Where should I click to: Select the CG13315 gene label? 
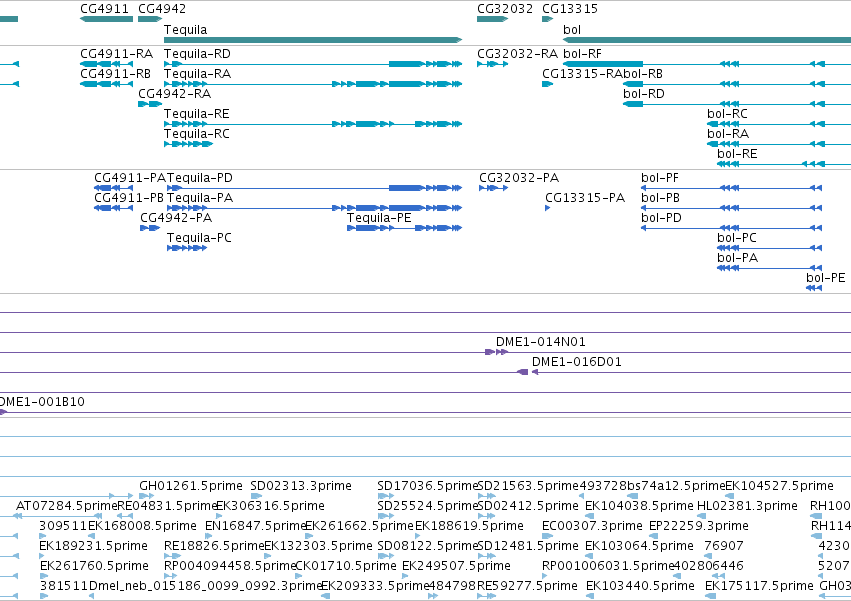pos(570,9)
